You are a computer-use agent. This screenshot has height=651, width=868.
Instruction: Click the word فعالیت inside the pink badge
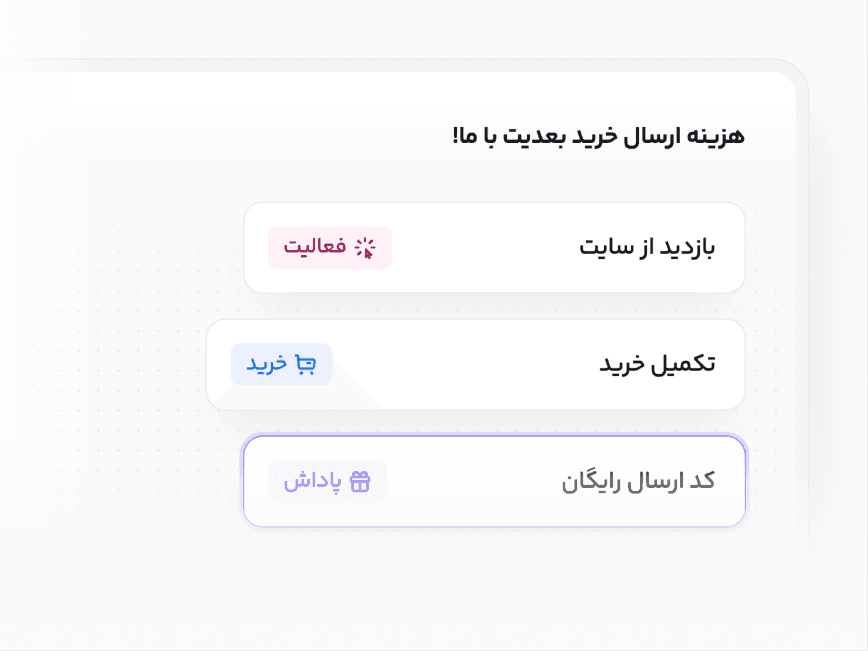click(315, 246)
